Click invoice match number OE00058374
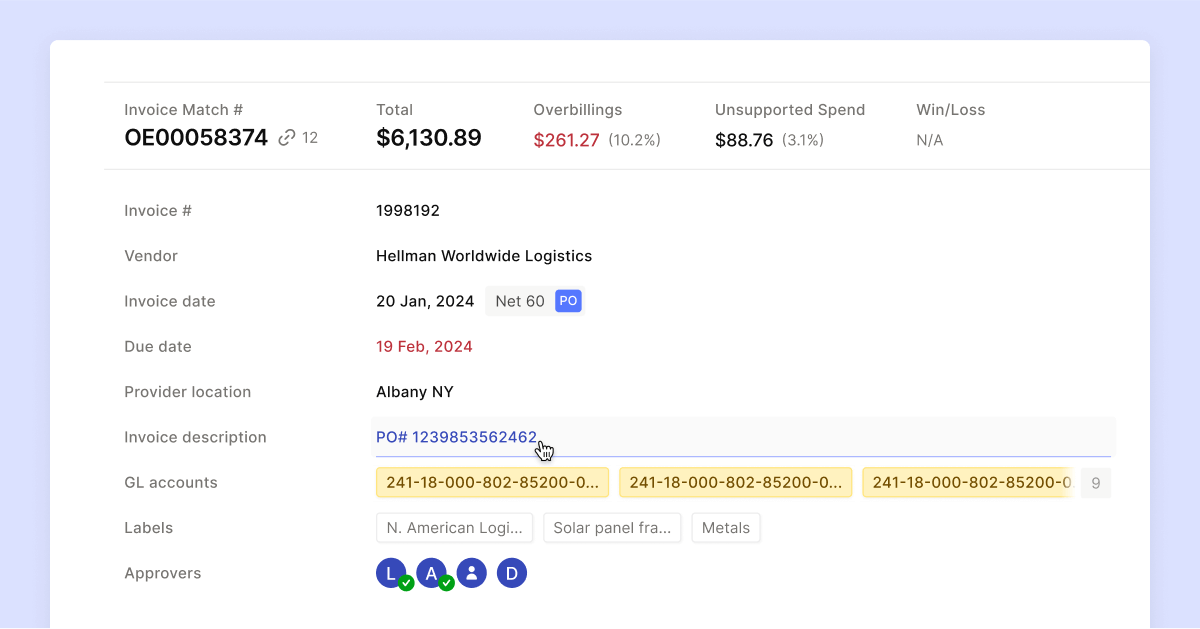1200x629 pixels. [196, 138]
